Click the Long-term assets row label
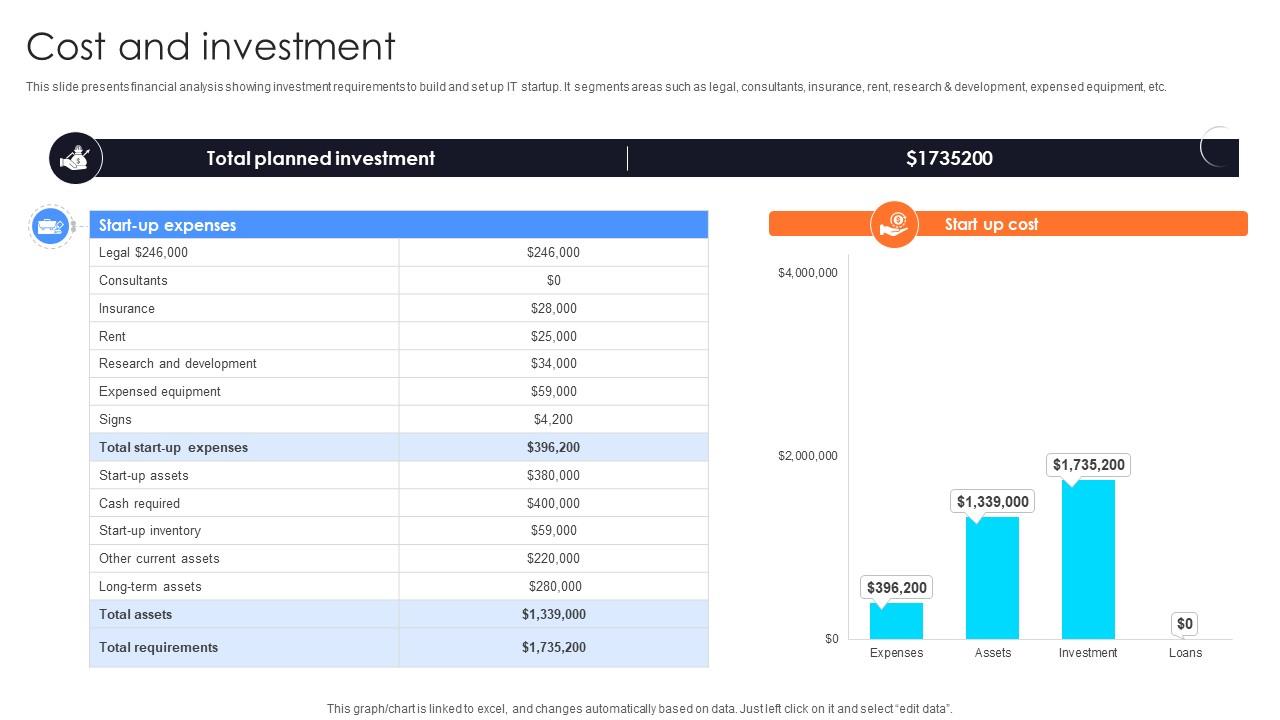1280x720 pixels. point(150,587)
